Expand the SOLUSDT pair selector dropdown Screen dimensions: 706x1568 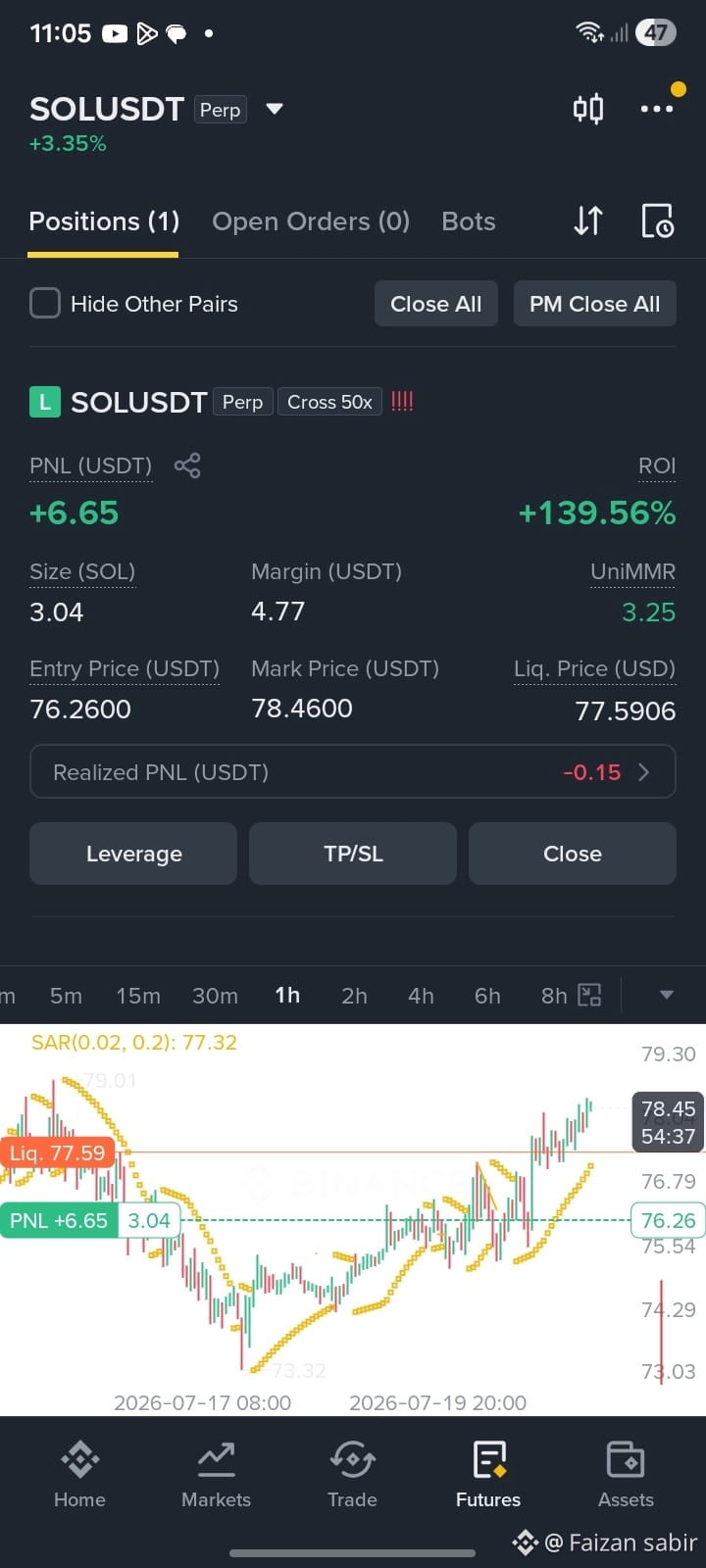pyautogui.click(x=275, y=109)
